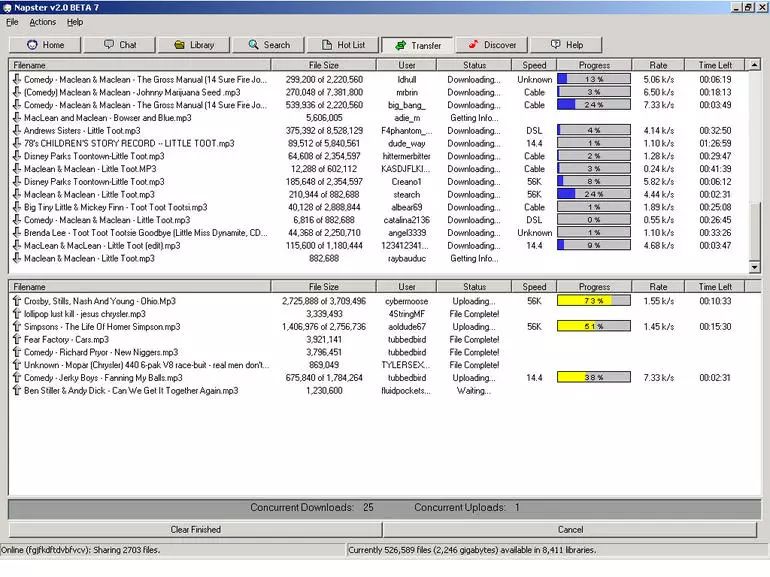Open the Help toolbar button

pyautogui.click(x=565, y=45)
